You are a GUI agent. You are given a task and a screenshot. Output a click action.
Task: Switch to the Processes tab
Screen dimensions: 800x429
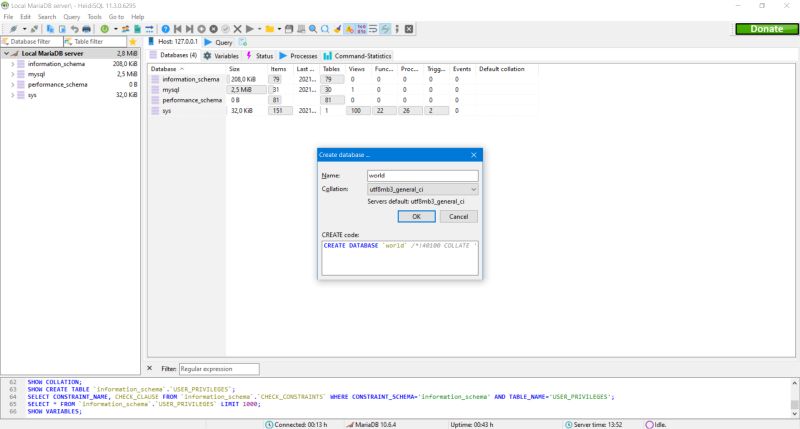(x=298, y=56)
